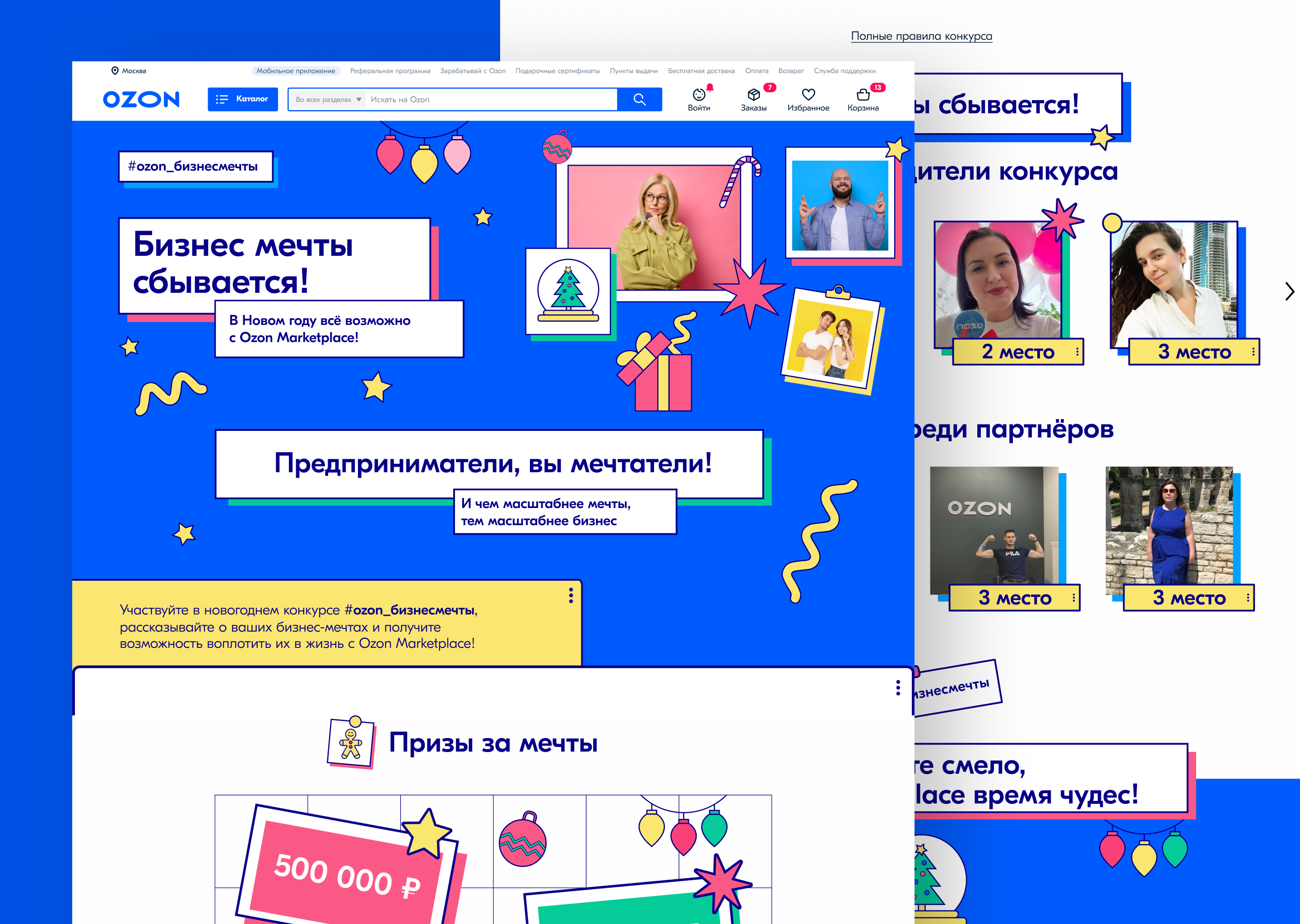Open 'Подарочные сертификаты' menu item
Image resolution: width=1300 pixels, height=924 pixels.
point(557,70)
